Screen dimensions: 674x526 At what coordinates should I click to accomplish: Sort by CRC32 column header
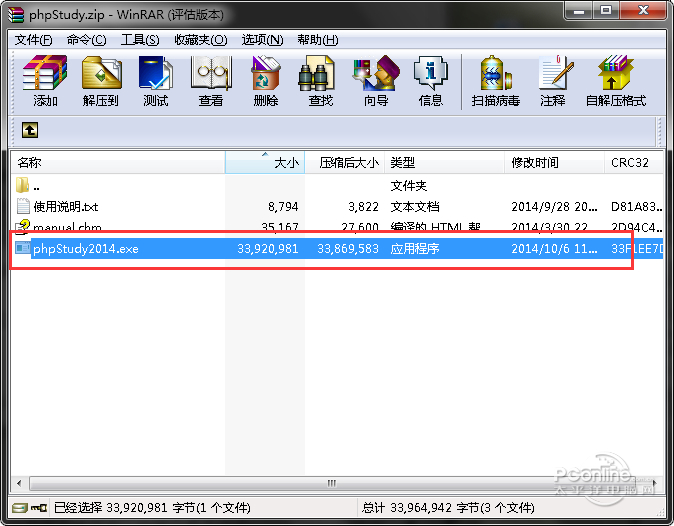click(634, 162)
